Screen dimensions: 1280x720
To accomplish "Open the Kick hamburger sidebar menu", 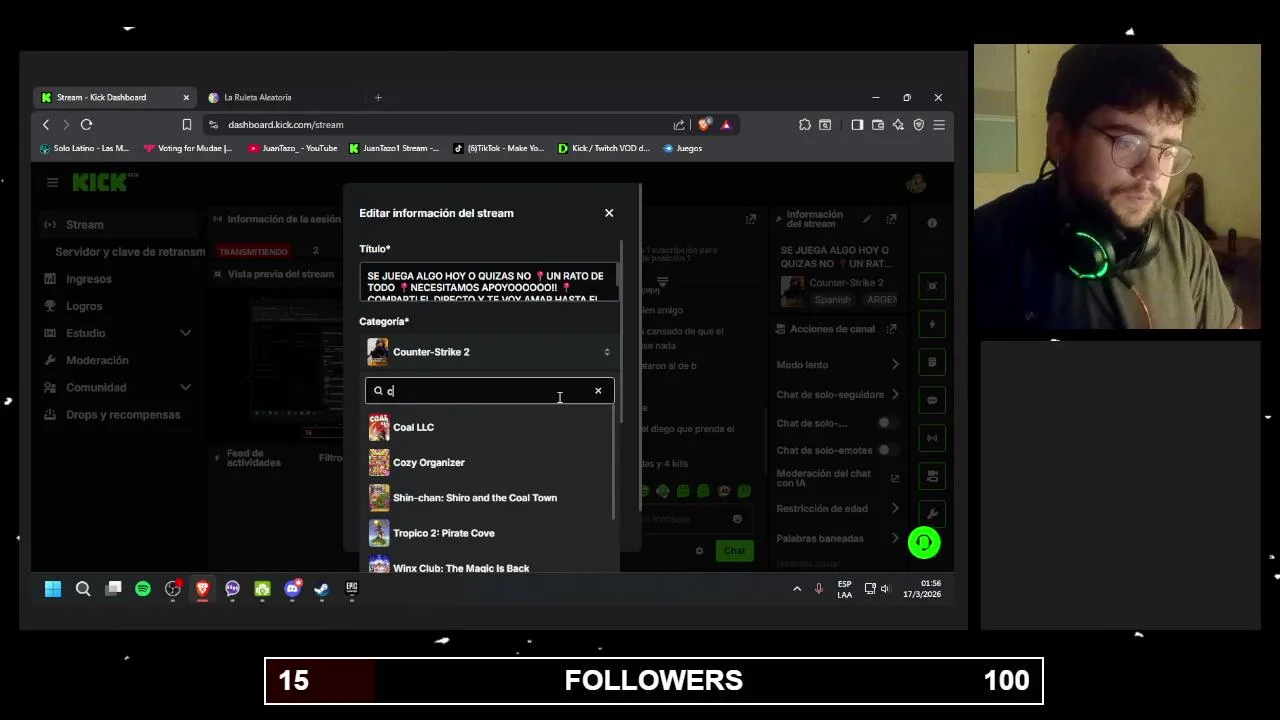I will point(52,182).
